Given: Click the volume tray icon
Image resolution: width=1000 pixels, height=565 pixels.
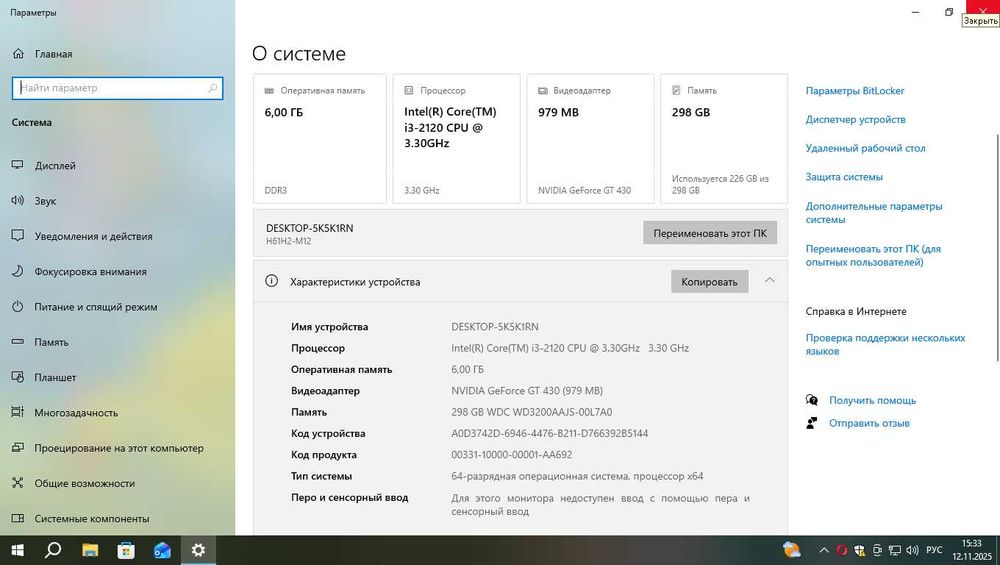Looking at the screenshot, I should tap(913, 550).
